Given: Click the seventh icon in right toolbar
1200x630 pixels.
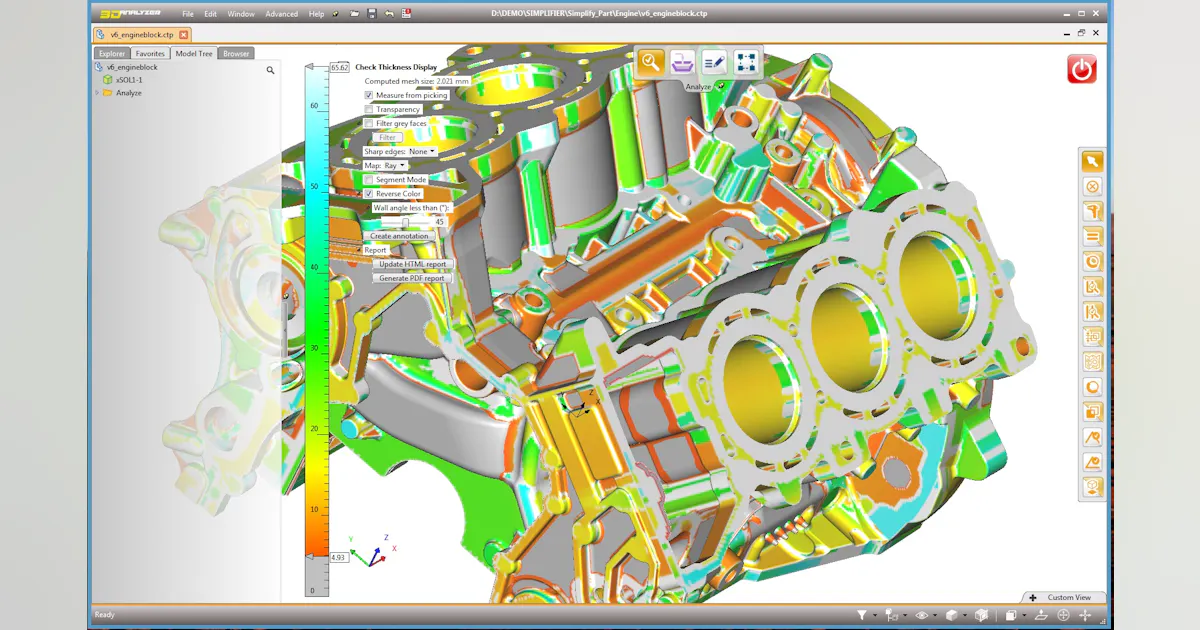Looking at the screenshot, I should [1092, 312].
